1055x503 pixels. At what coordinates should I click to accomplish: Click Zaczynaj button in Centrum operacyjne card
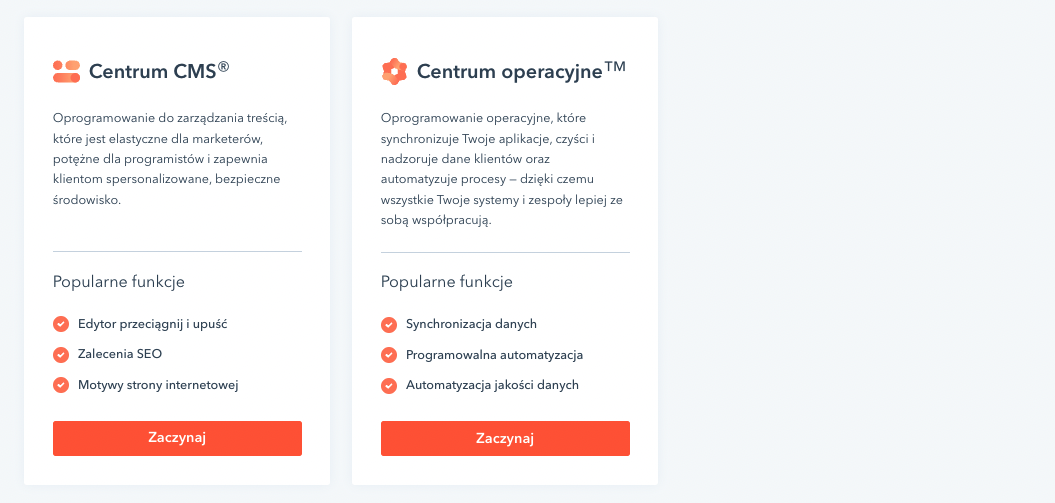click(505, 438)
